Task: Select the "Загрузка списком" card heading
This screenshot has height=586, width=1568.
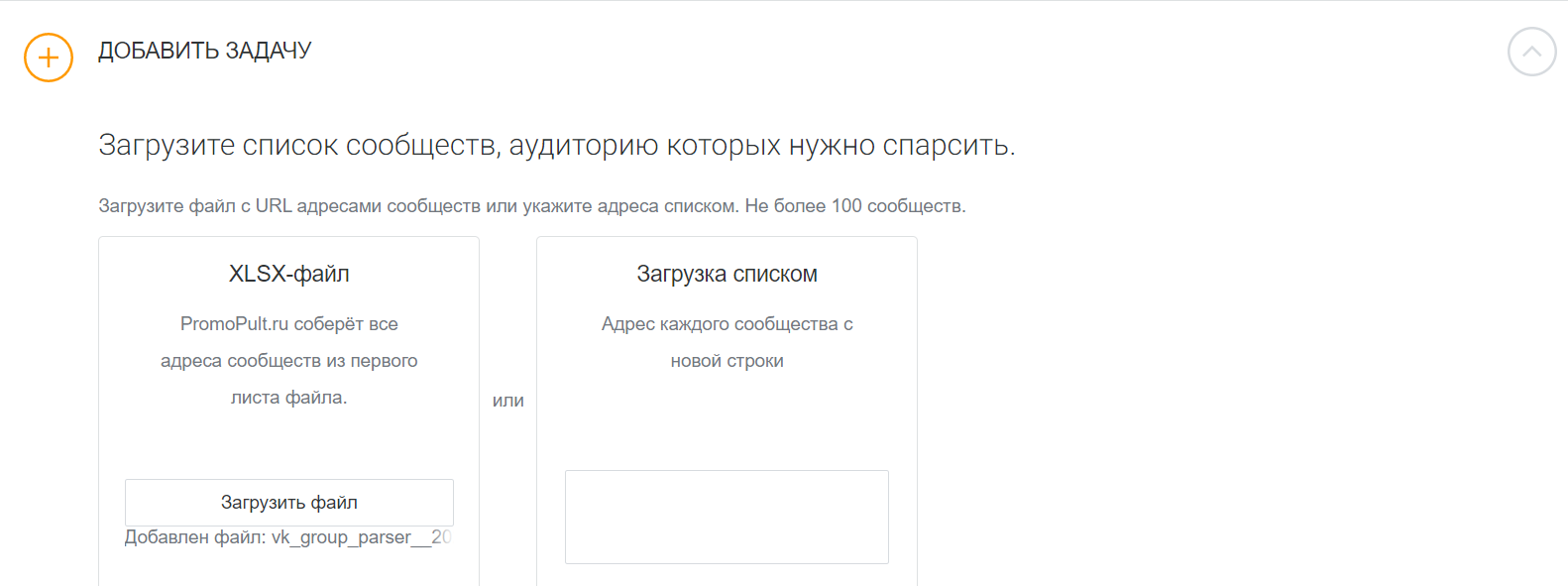Action: (727, 274)
